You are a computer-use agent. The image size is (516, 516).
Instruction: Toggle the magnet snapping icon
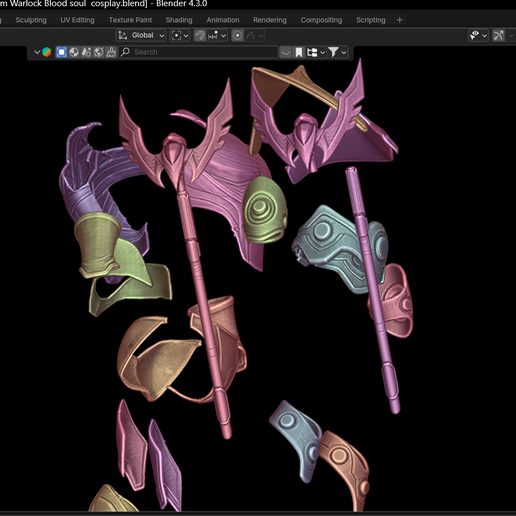point(200,35)
